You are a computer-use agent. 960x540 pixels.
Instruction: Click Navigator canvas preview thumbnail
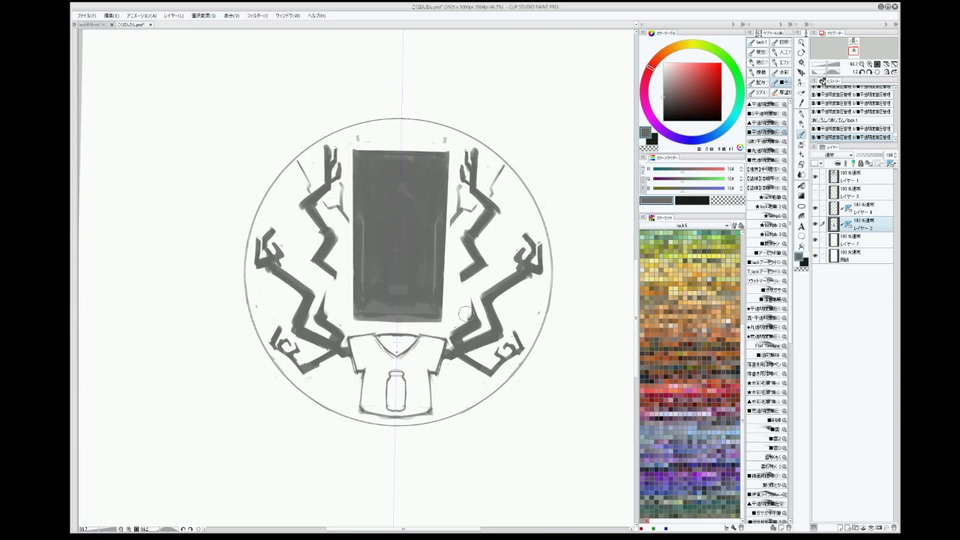pos(853,48)
